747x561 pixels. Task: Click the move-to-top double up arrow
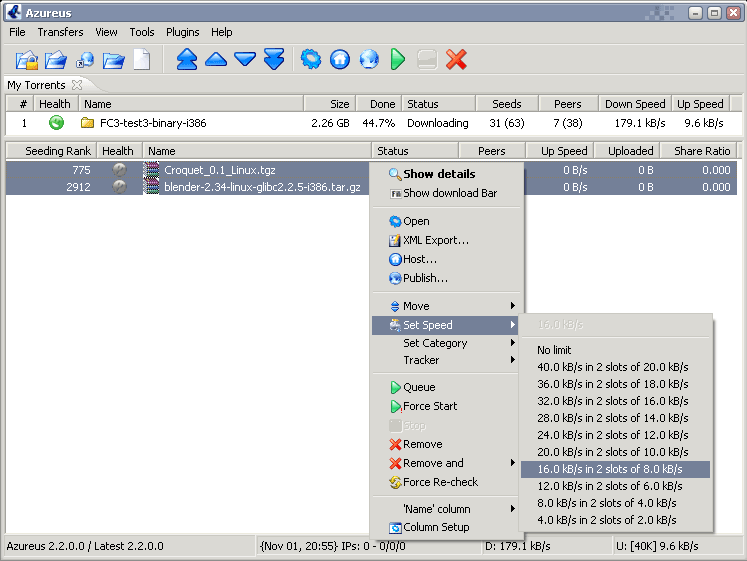click(187, 60)
